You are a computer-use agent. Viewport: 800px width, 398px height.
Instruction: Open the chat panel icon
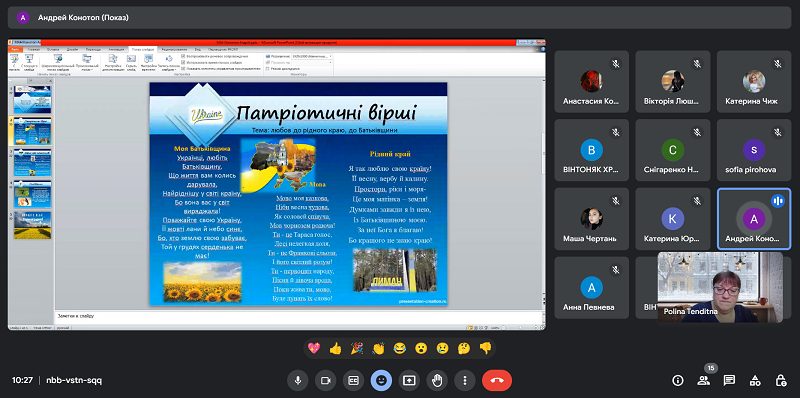coord(729,380)
